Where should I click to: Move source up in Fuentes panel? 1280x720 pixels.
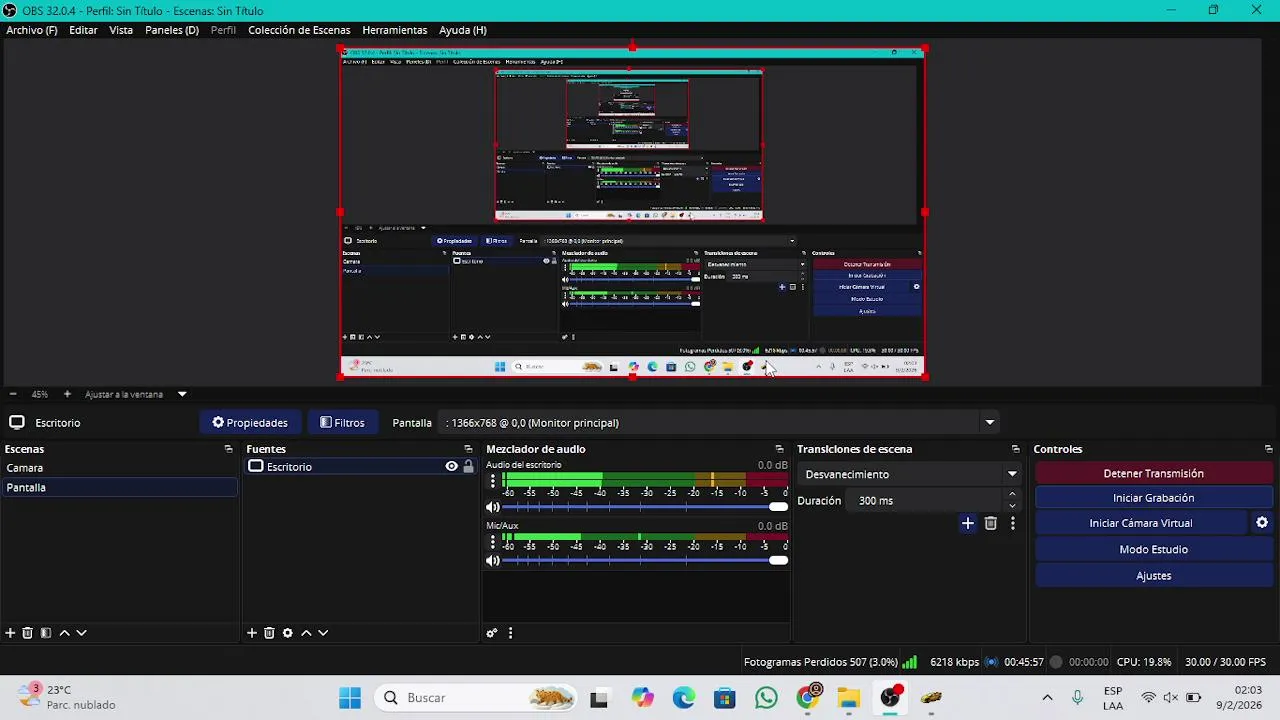click(306, 633)
